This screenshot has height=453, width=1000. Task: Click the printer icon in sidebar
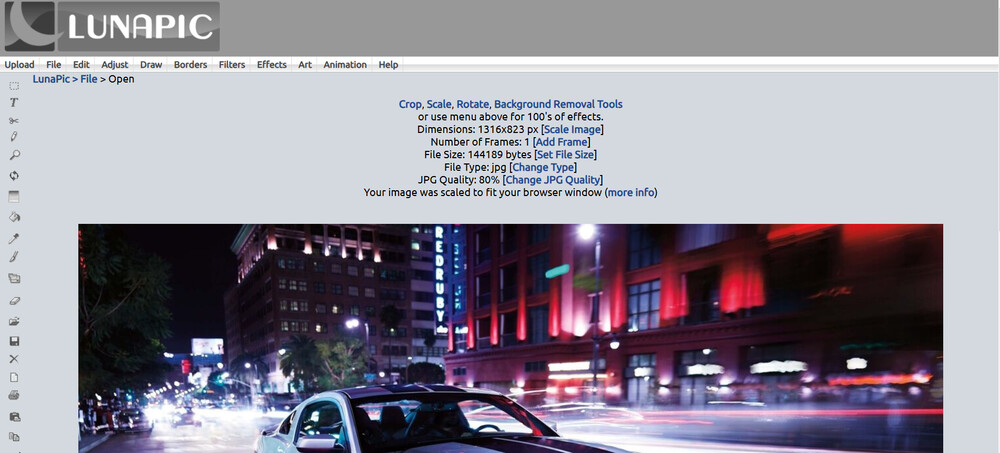[14, 396]
